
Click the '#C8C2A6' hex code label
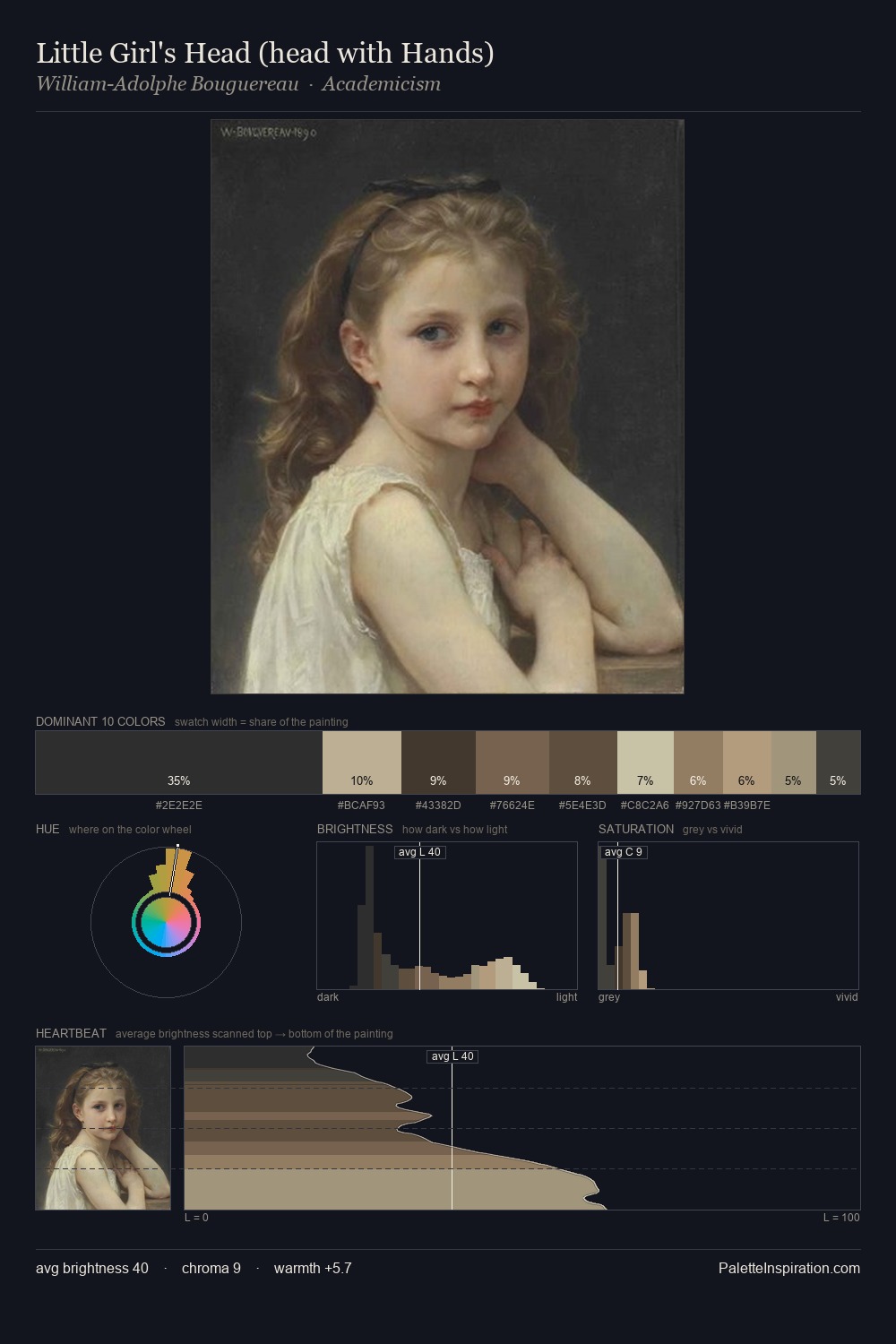tap(645, 806)
